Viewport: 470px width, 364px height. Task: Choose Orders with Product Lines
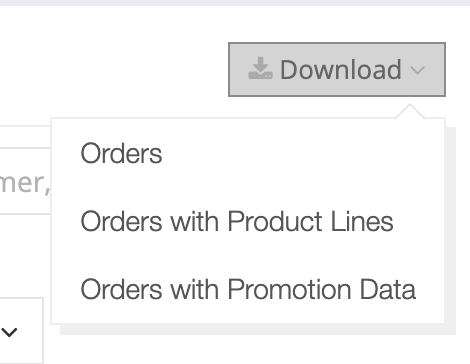237,221
